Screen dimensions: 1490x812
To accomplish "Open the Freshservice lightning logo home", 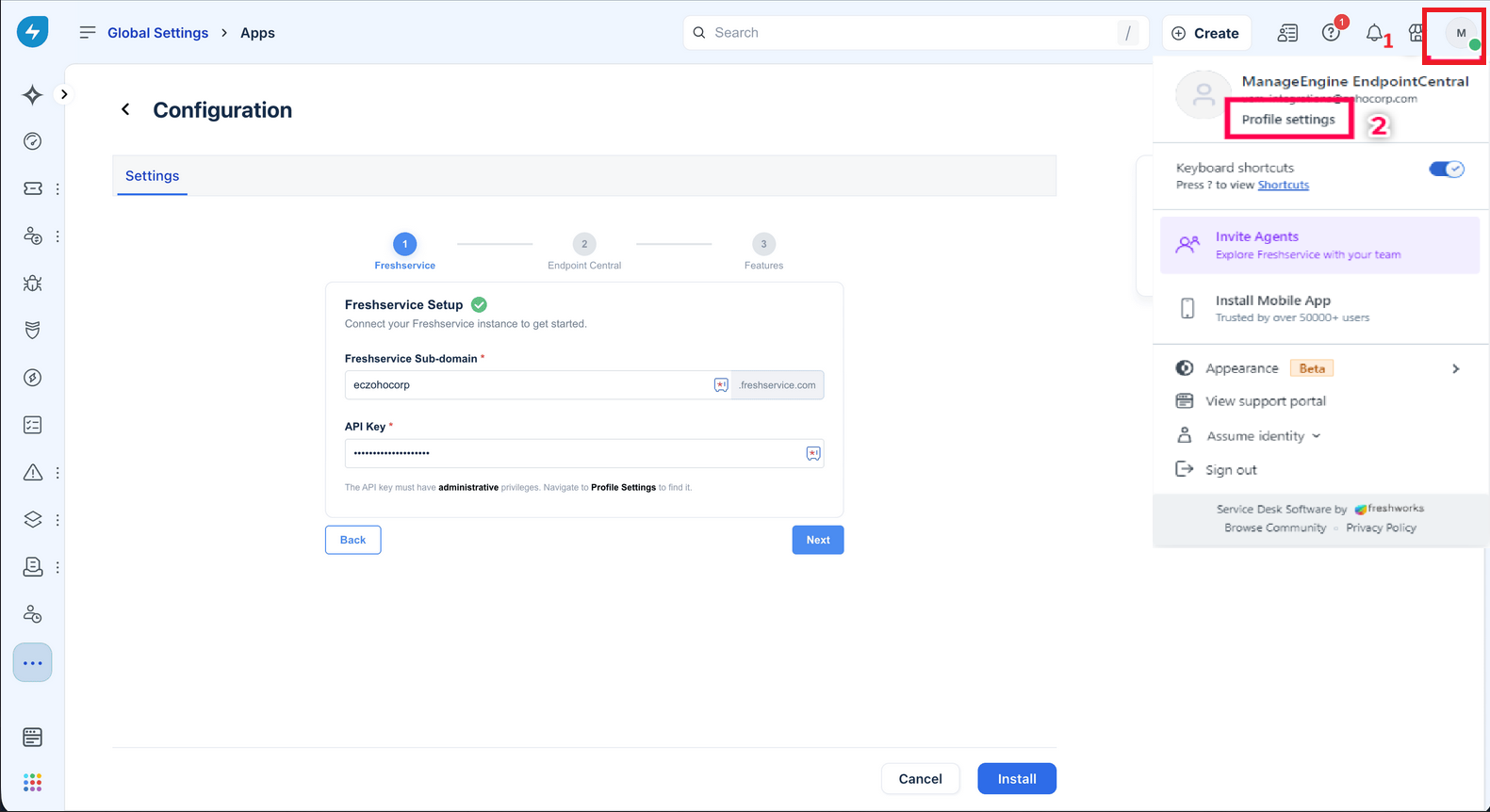I will pos(32,32).
